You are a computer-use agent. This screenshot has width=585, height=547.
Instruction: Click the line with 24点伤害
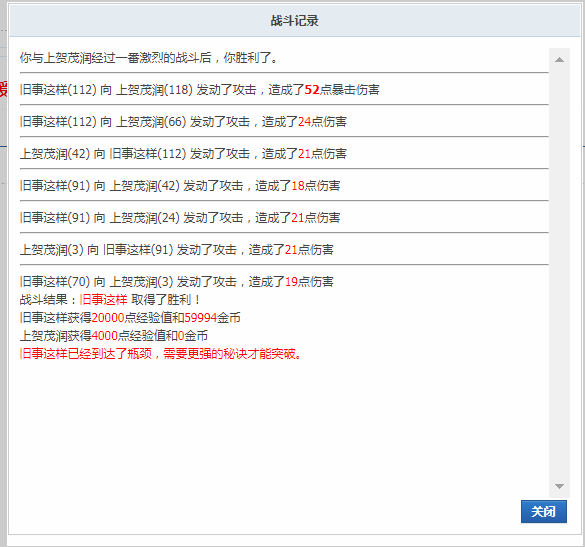tap(183, 122)
